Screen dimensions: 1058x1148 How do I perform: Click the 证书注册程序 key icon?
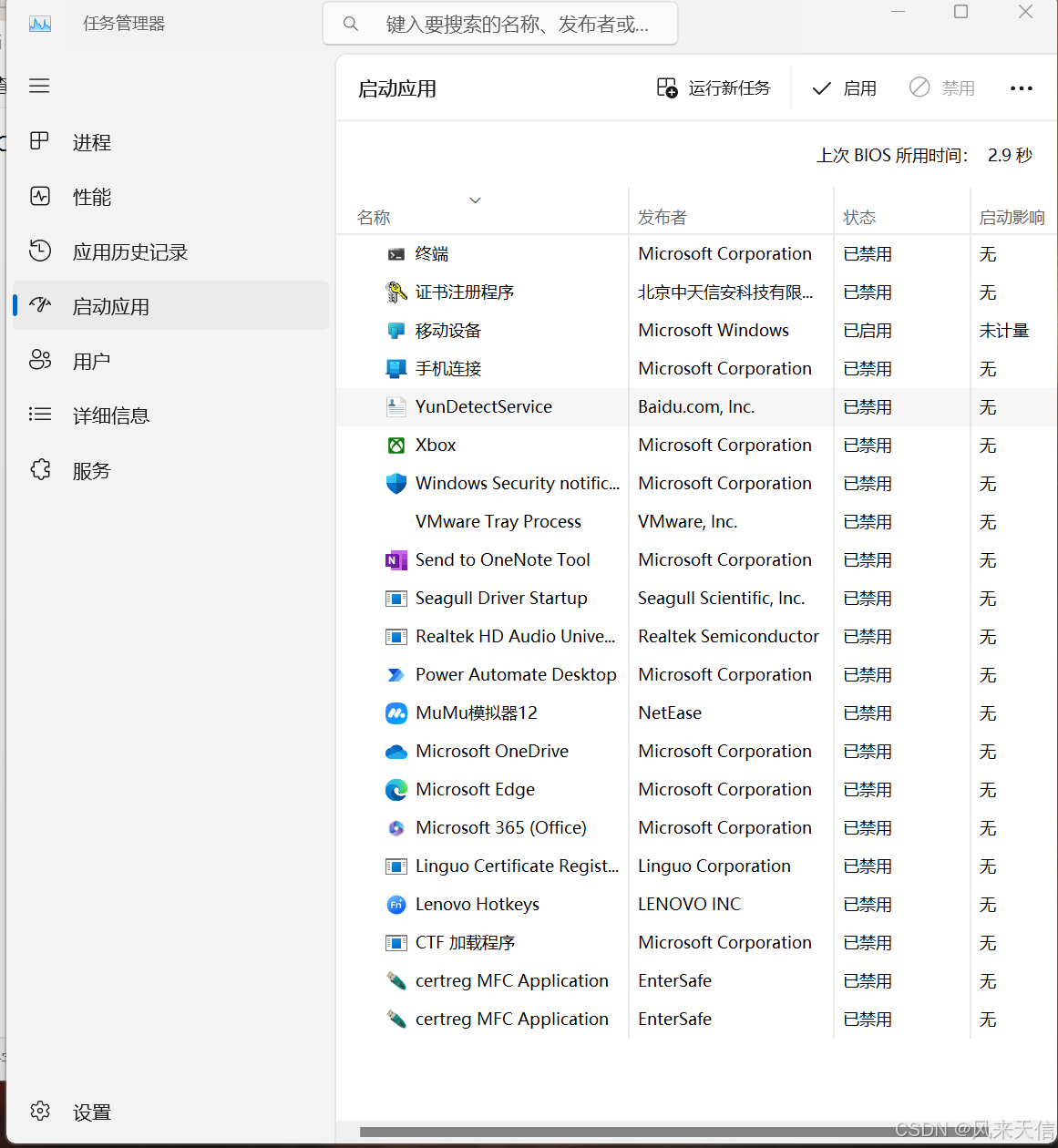coord(395,292)
